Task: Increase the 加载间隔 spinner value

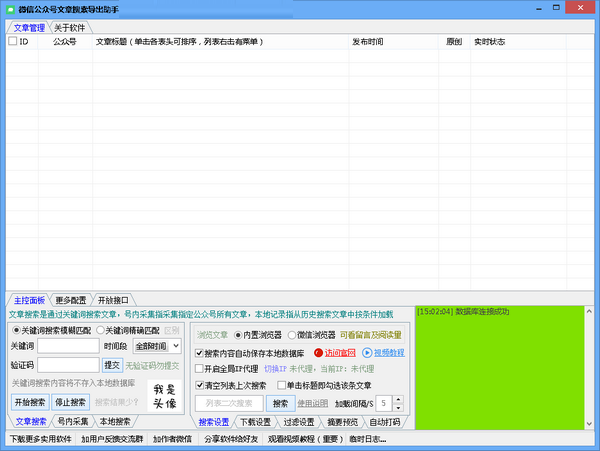Action: [398, 399]
